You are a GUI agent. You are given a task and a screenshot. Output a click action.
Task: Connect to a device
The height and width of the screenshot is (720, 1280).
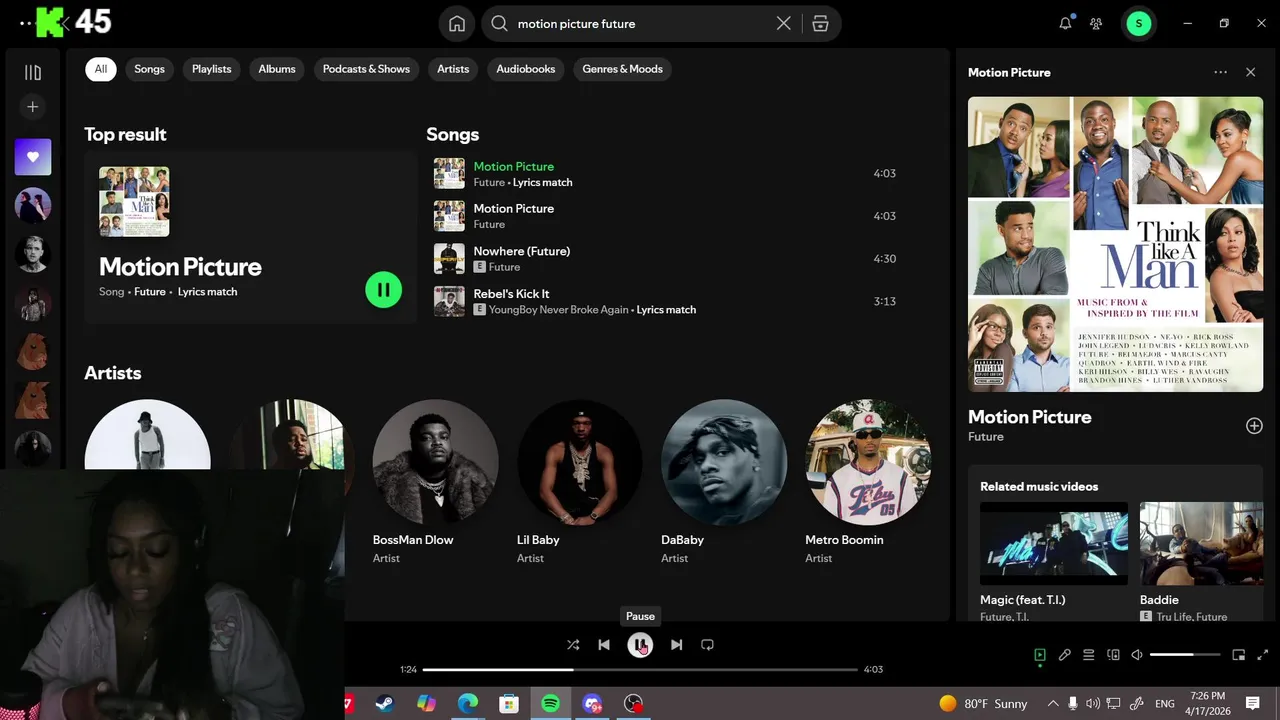pyautogui.click(x=1113, y=655)
